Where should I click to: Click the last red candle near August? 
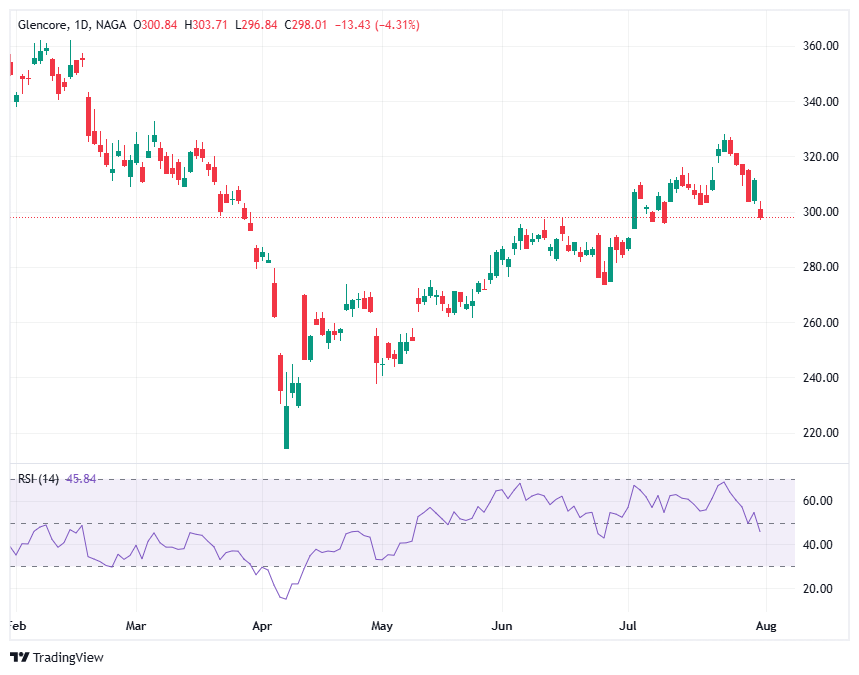[x=761, y=212]
